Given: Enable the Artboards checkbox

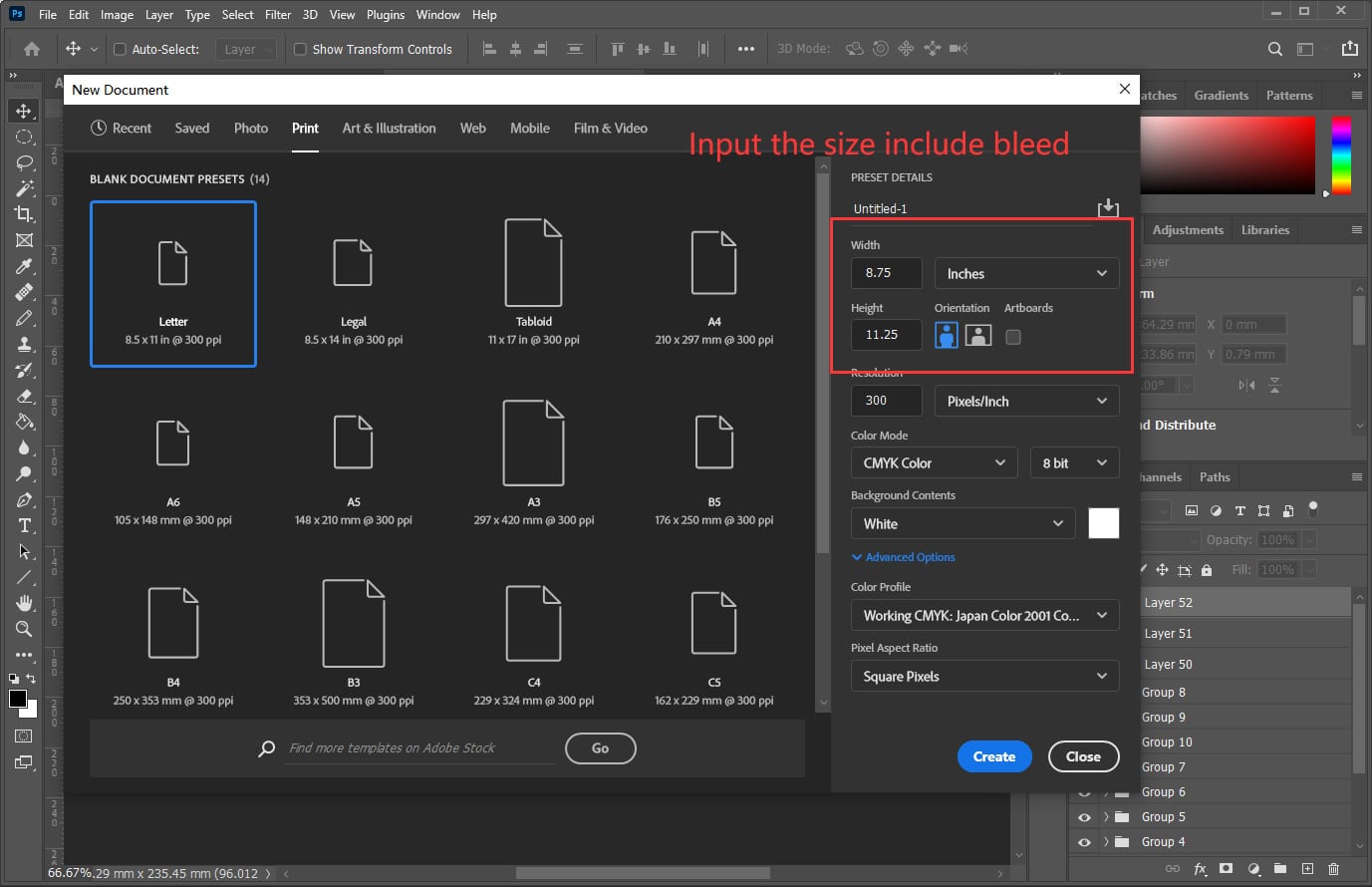Looking at the screenshot, I should 1013,337.
